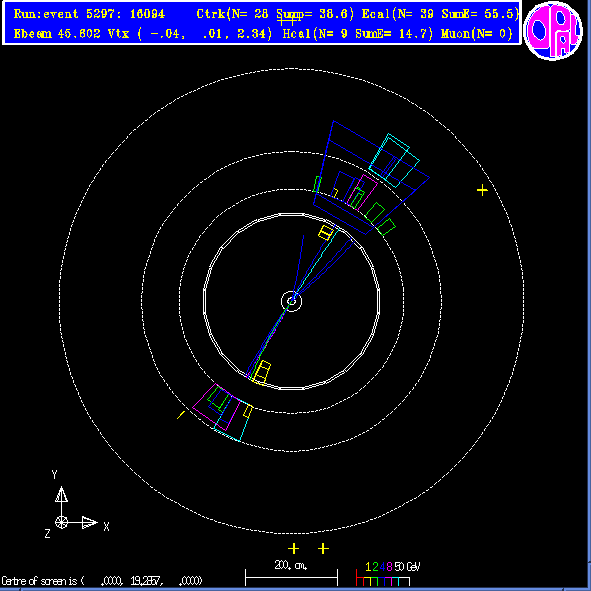Click the cyan calorimeter cluster upper right
The width and height of the screenshot is (591, 591).
click(x=394, y=160)
